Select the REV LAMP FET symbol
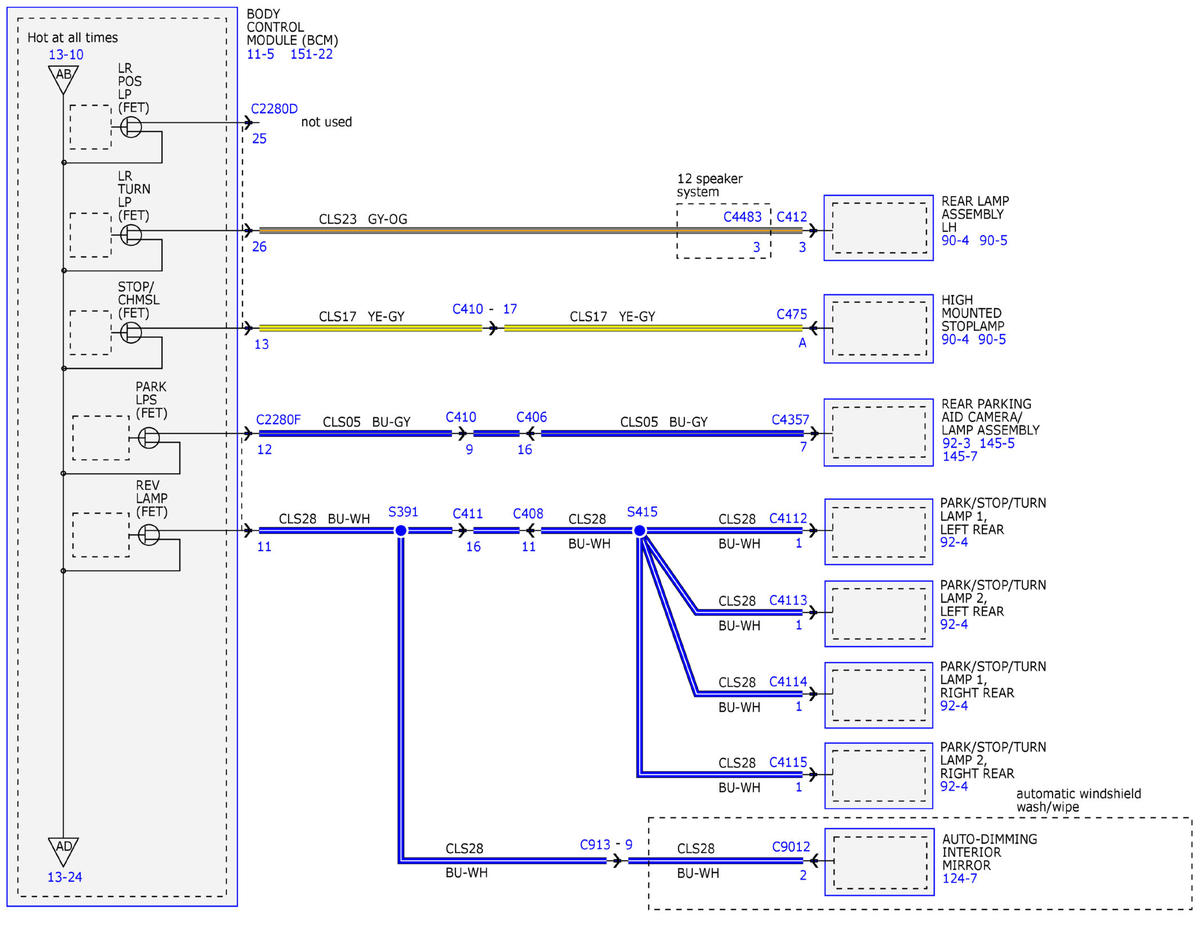The image size is (1200, 927). tap(148, 535)
